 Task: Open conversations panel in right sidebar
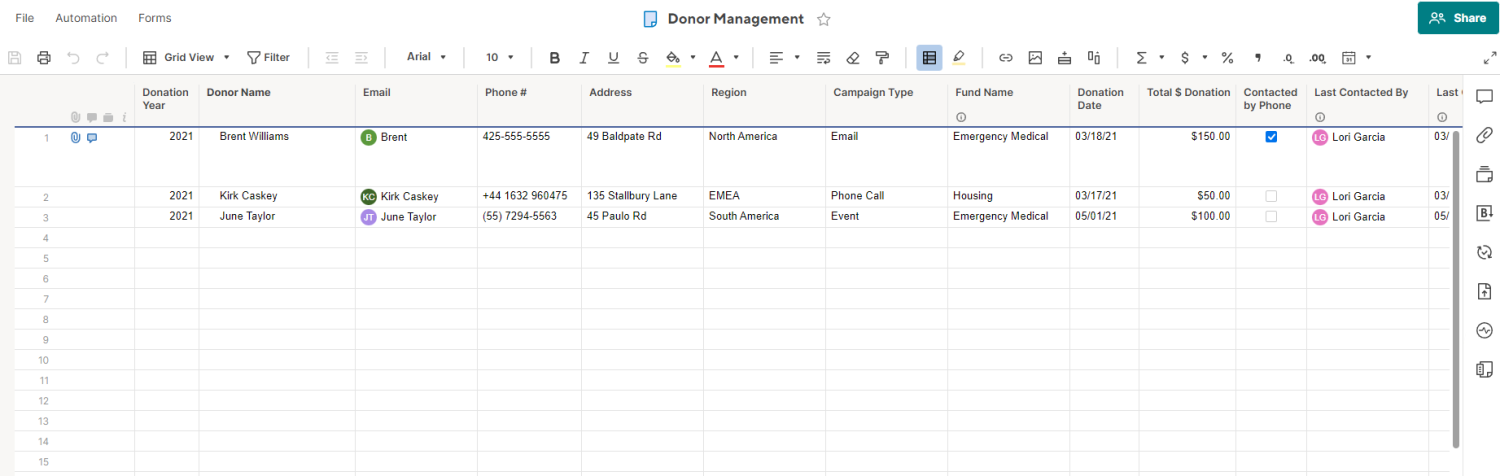1484,97
